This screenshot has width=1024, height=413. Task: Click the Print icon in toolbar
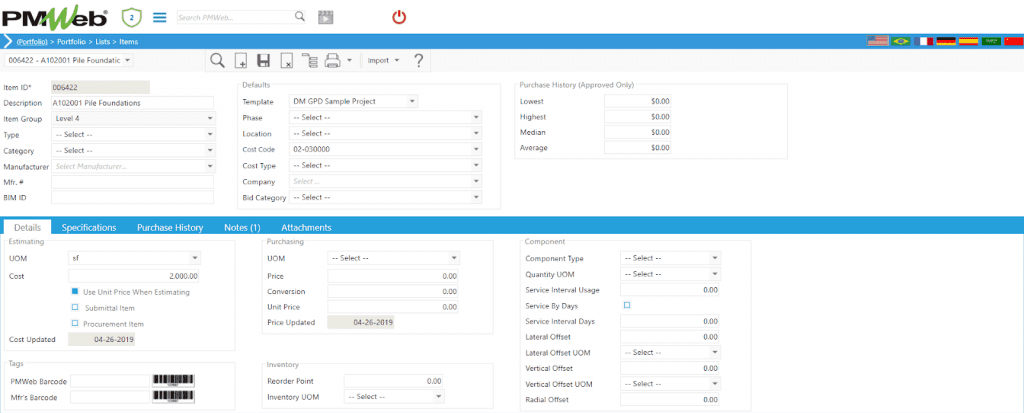332,61
